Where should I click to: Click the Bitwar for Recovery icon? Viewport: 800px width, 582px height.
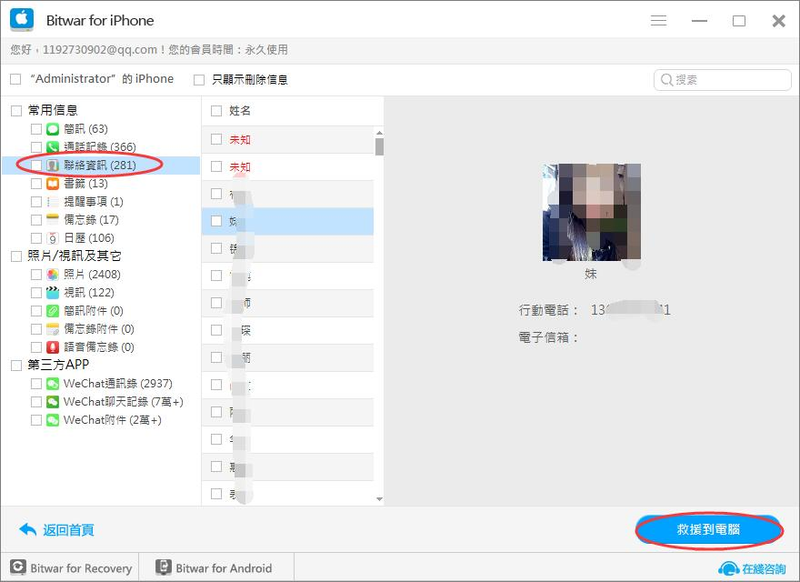pos(18,567)
